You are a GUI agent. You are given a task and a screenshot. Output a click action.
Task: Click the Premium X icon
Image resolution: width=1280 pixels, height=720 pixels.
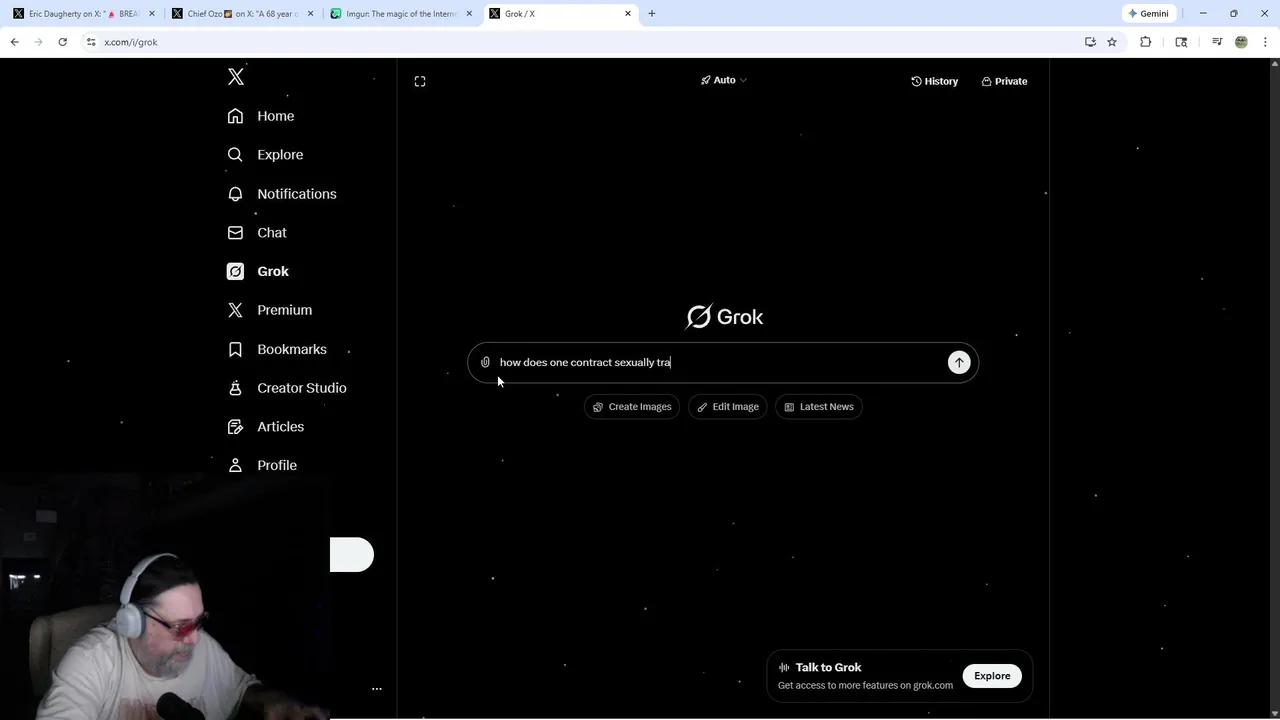tap(235, 310)
